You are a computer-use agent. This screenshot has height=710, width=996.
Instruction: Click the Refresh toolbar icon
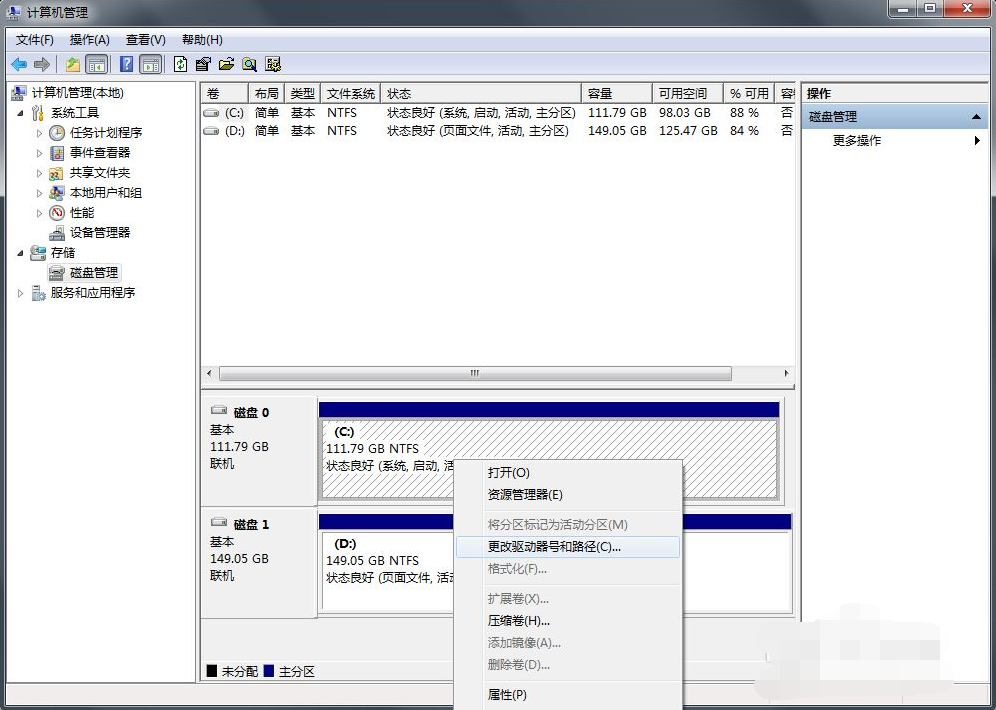pyautogui.click(x=180, y=64)
